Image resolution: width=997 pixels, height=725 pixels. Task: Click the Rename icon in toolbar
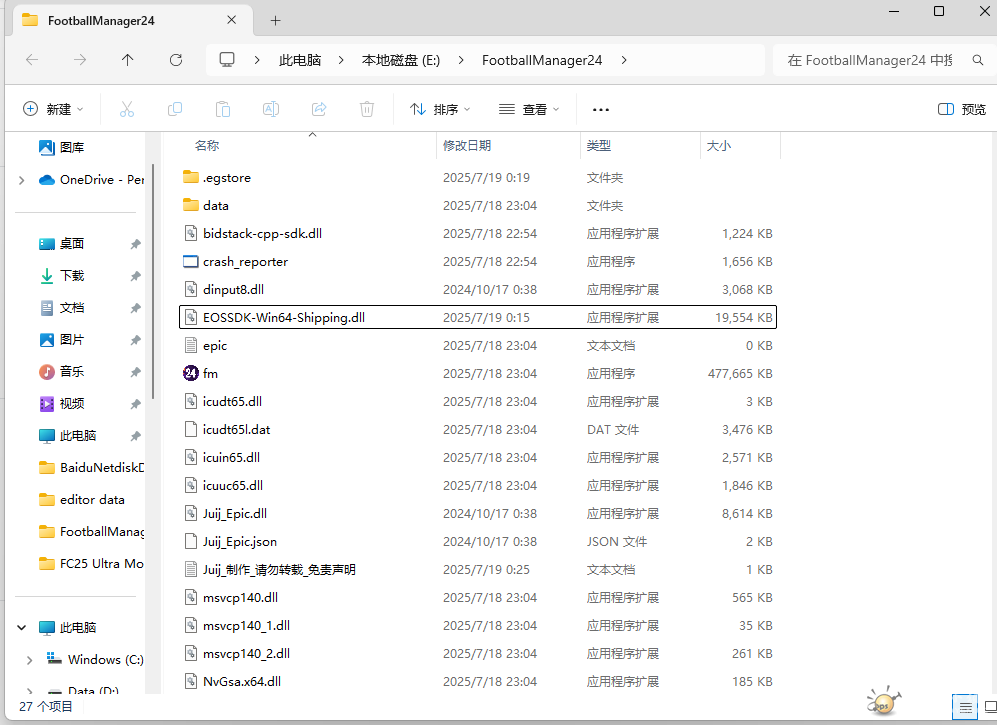(x=271, y=109)
